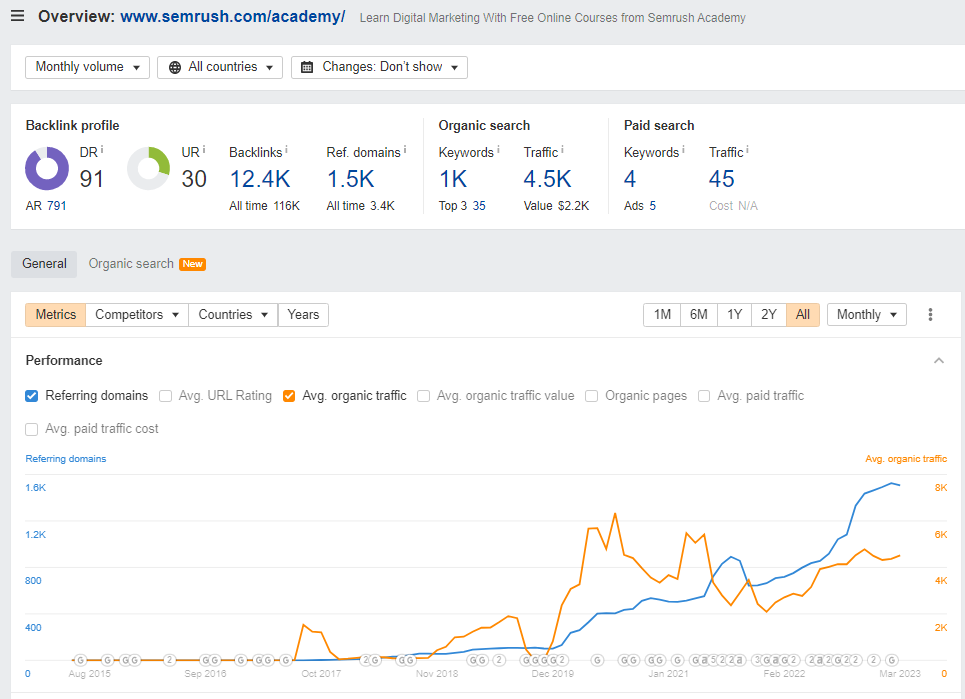Click the paid keywords value 4

click(630, 179)
